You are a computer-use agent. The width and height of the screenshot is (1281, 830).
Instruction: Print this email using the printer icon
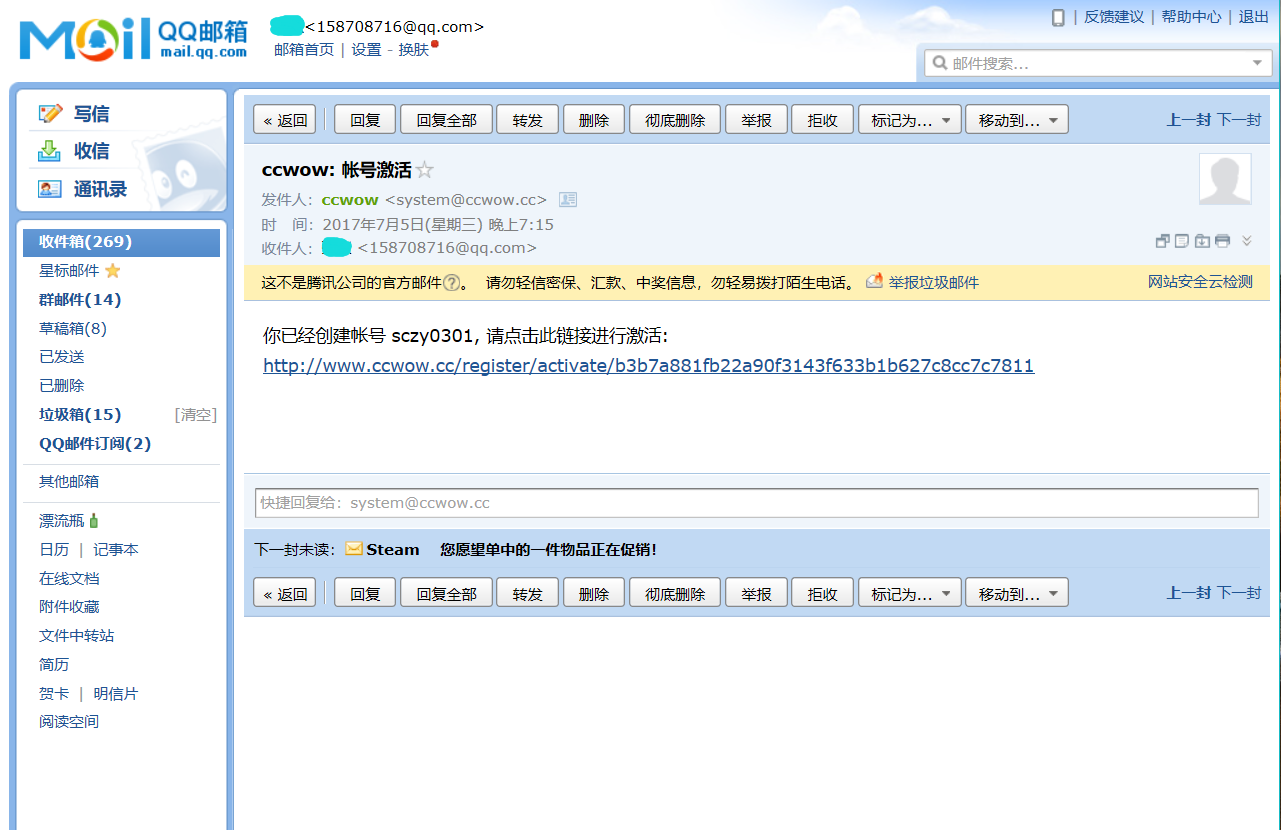point(1221,240)
